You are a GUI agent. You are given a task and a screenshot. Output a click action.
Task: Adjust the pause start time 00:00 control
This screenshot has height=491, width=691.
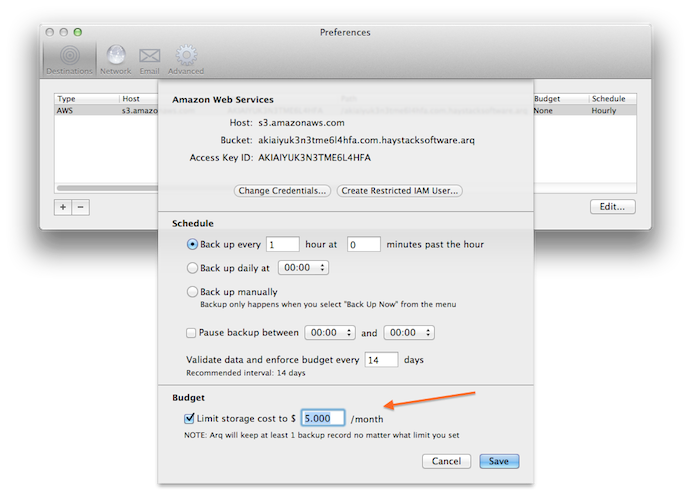330,332
